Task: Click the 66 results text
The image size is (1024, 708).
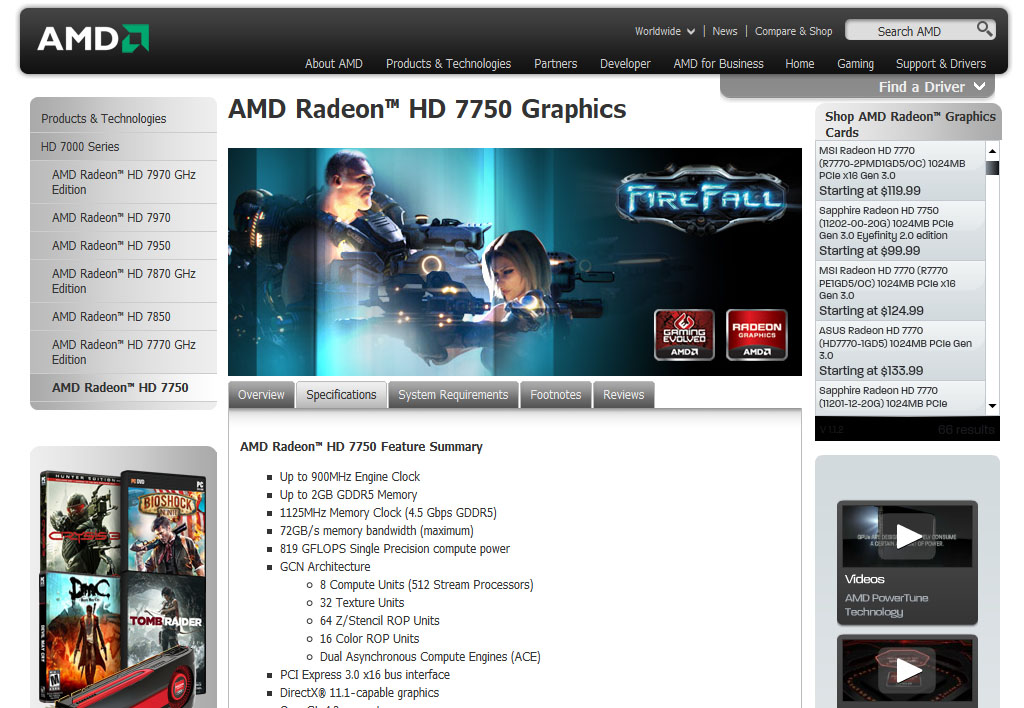Action: (x=966, y=430)
